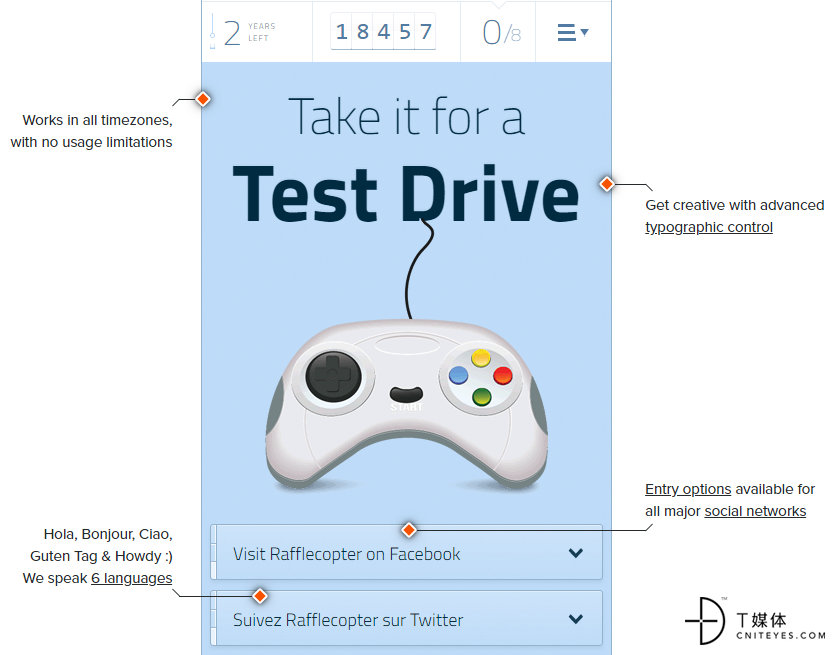Open the Entry options link
The height and width of the screenshot is (655, 835).
pyautogui.click(x=688, y=489)
